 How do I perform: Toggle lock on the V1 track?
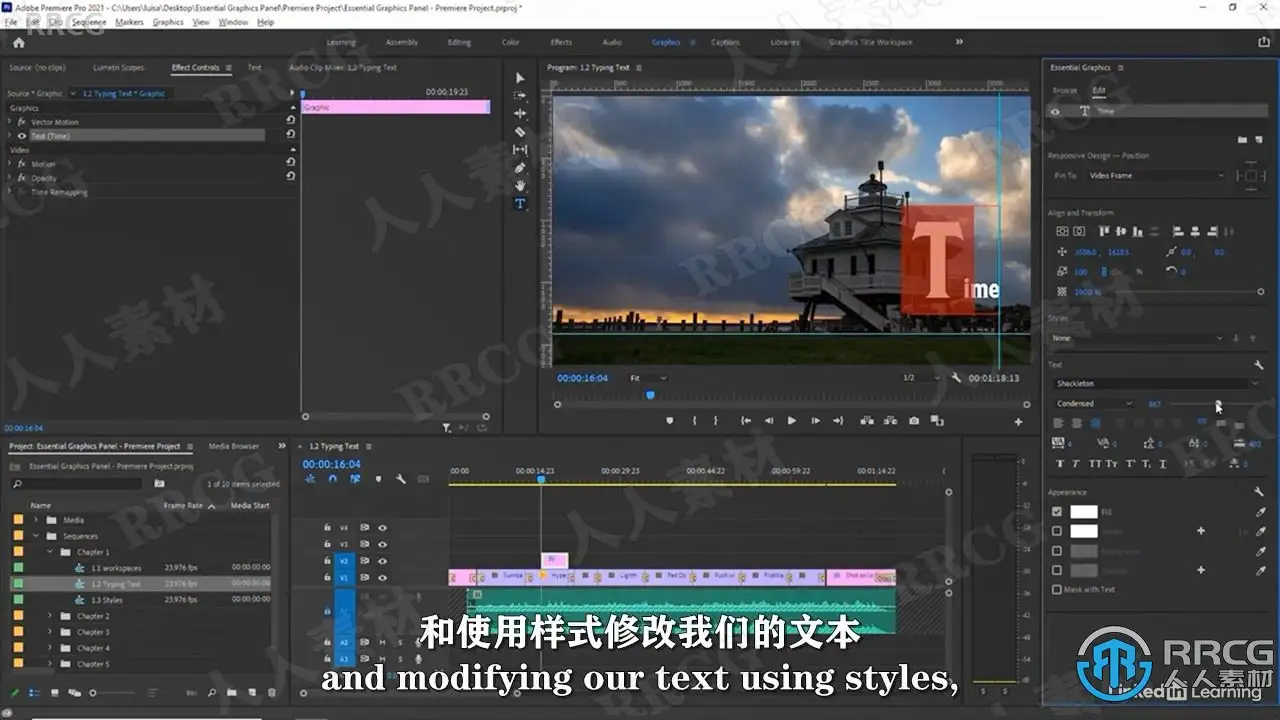(x=327, y=578)
